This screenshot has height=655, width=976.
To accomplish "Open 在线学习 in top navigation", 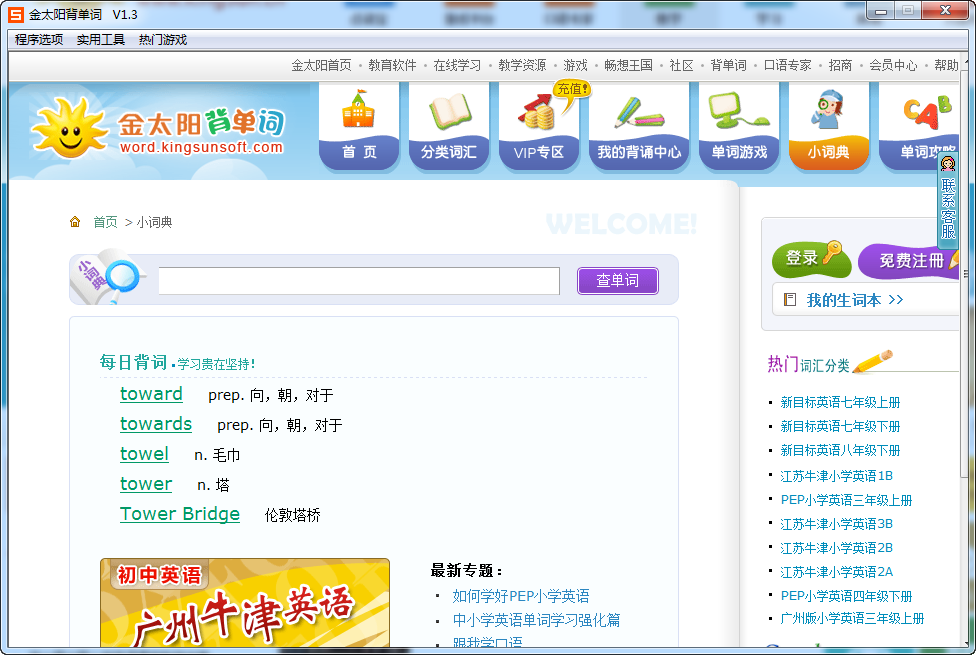I will pos(457,65).
